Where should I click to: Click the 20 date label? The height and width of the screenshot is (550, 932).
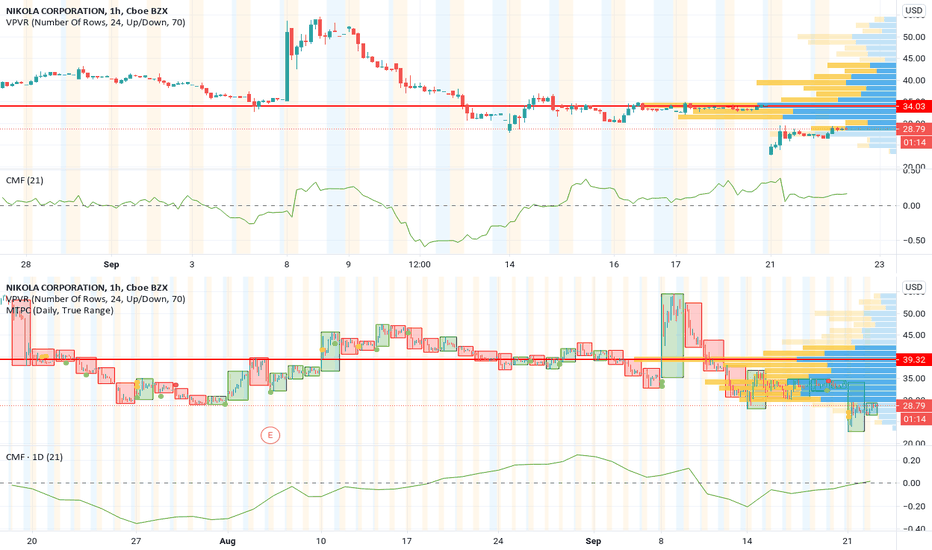(32, 541)
